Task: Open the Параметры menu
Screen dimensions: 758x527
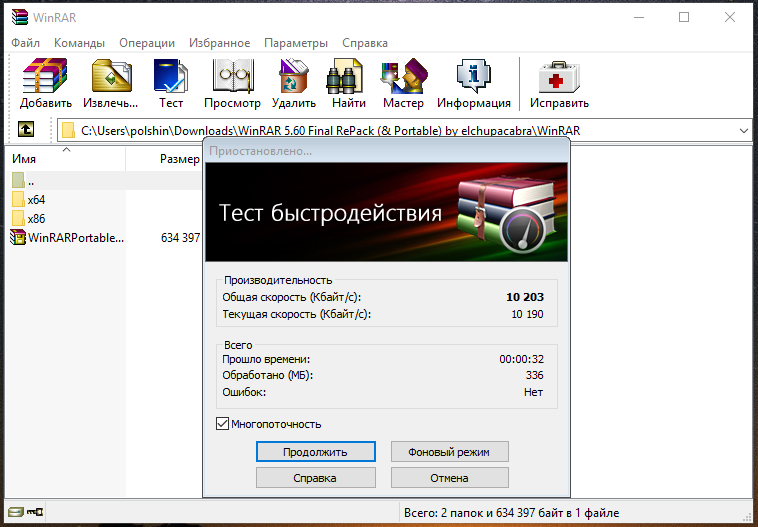Action: click(x=296, y=43)
